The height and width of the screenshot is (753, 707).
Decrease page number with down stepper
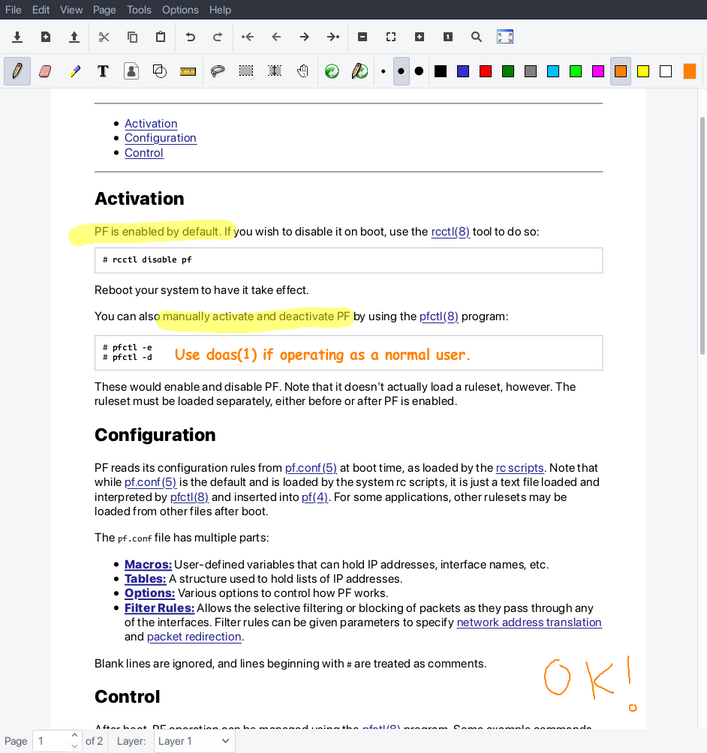[x=74, y=746]
